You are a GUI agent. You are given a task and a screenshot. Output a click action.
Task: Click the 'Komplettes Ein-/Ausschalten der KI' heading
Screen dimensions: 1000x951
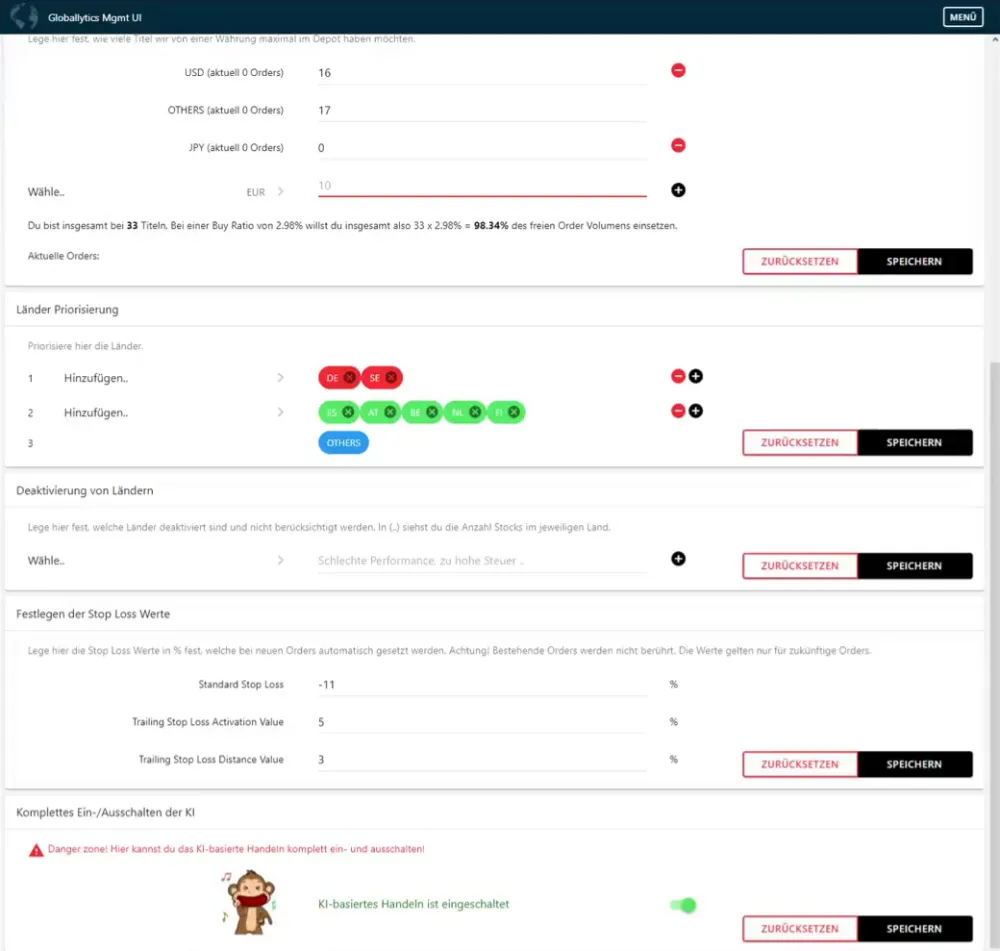pyautogui.click(x=105, y=812)
